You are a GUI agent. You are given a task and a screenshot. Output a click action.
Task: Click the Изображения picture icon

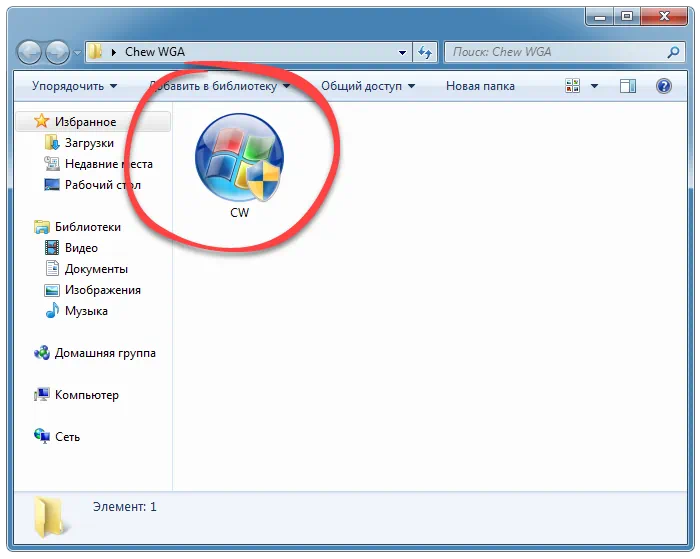pos(52,290)
